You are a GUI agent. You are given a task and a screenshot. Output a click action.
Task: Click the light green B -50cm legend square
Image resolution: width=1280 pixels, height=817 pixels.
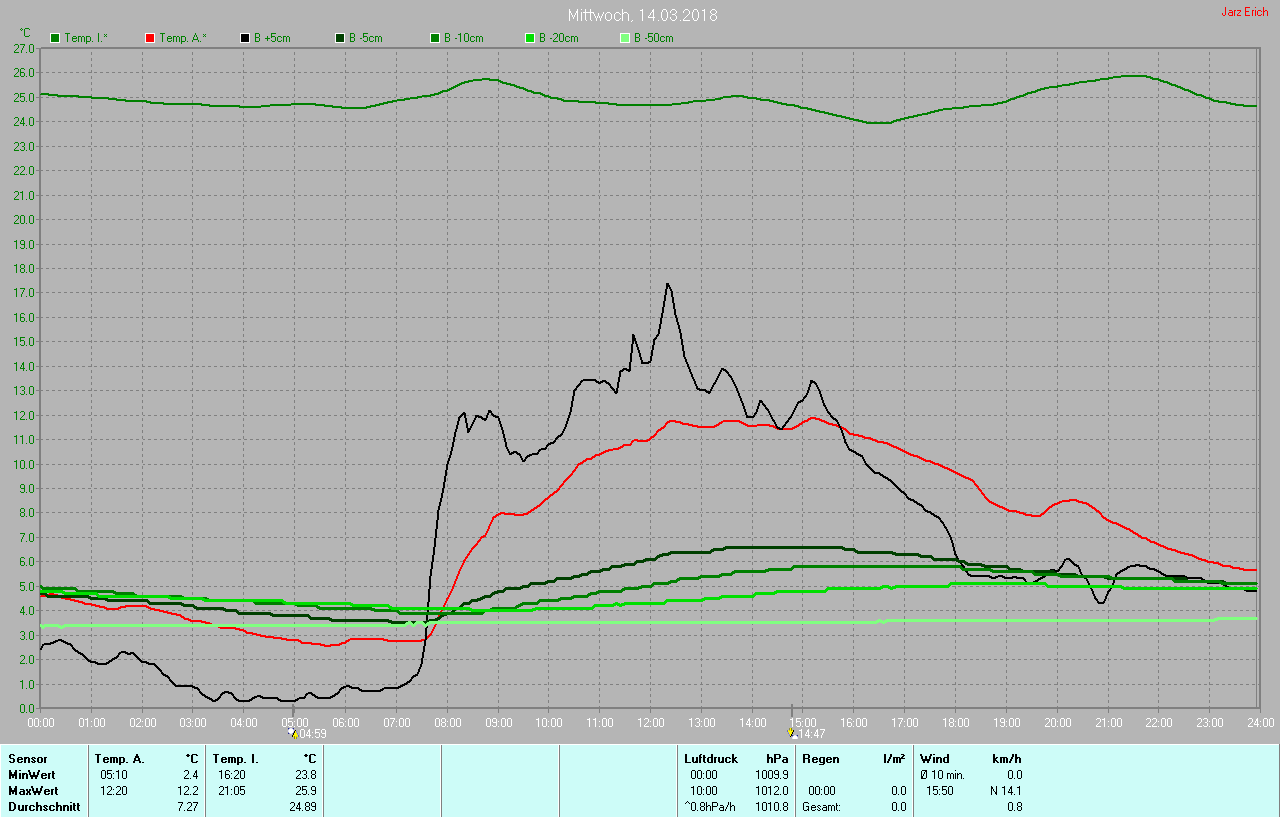coord(625,38)
